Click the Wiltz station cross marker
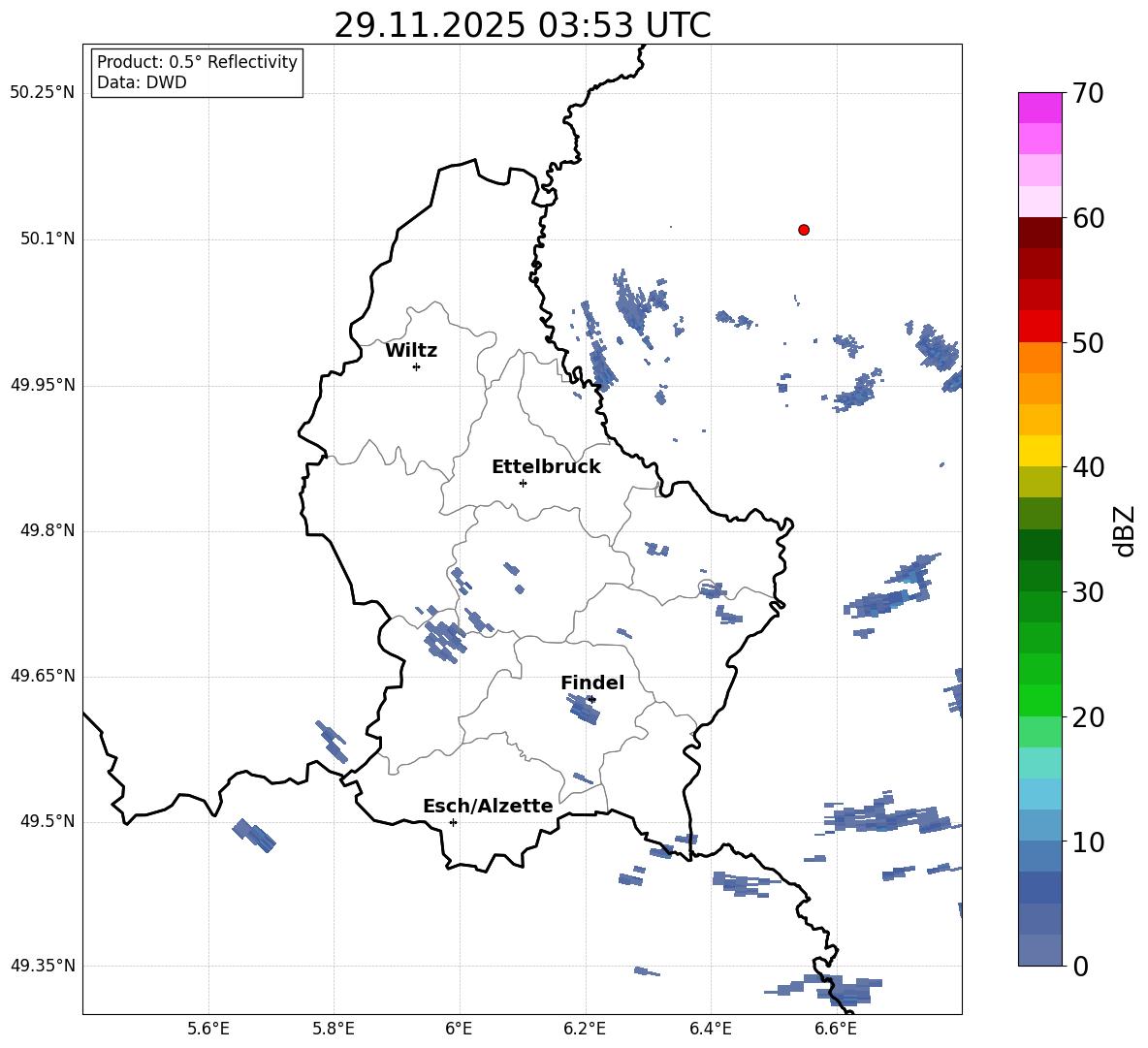1148x1048 pixels. coord(416,366)
